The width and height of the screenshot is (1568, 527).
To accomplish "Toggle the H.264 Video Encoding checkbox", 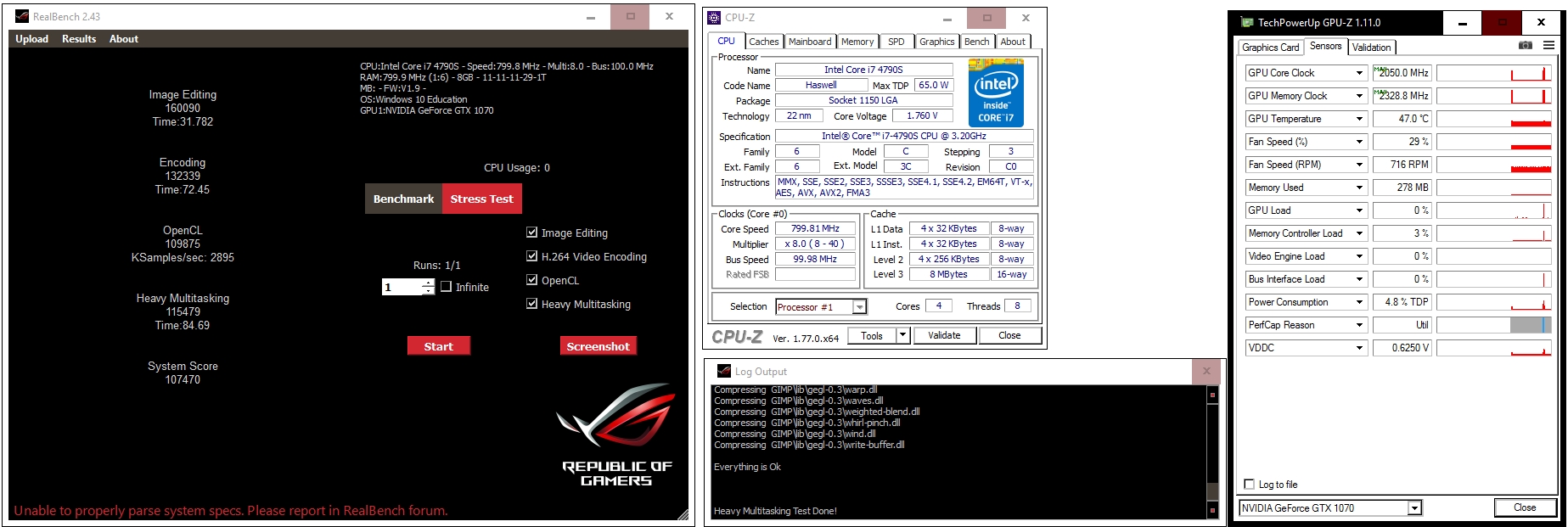I will 531,256.
